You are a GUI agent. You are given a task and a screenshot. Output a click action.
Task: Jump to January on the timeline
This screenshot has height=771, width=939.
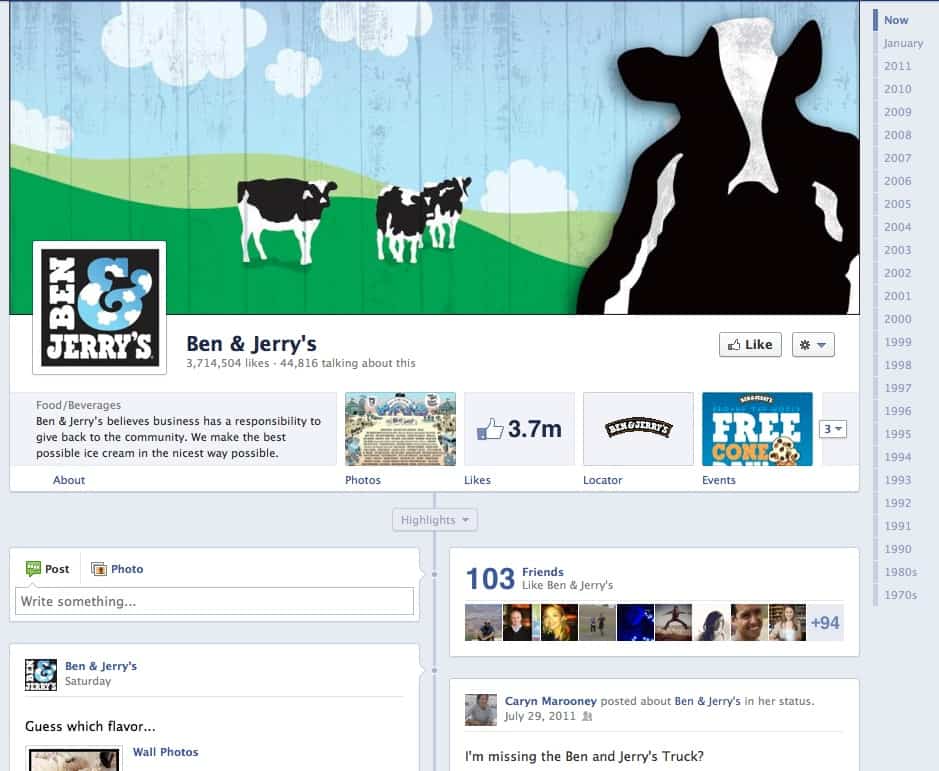click(x=903, y=43)
